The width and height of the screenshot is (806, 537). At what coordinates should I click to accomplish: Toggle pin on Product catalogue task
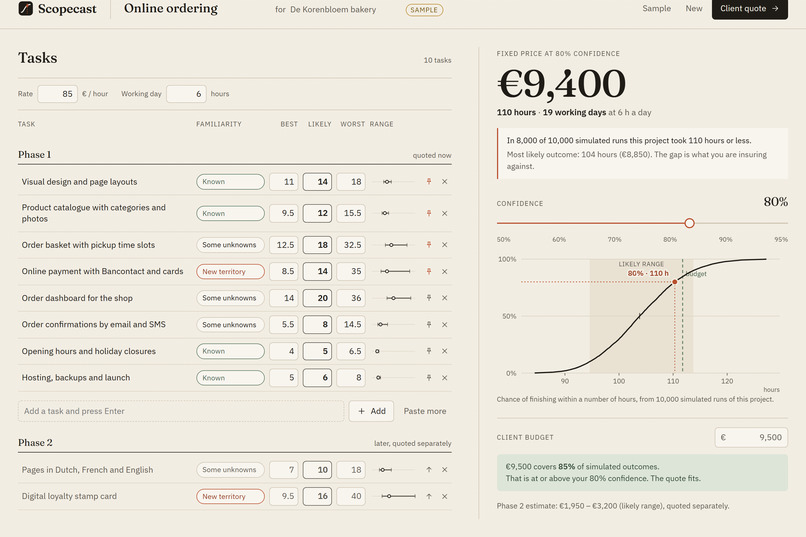pos(429,213)
